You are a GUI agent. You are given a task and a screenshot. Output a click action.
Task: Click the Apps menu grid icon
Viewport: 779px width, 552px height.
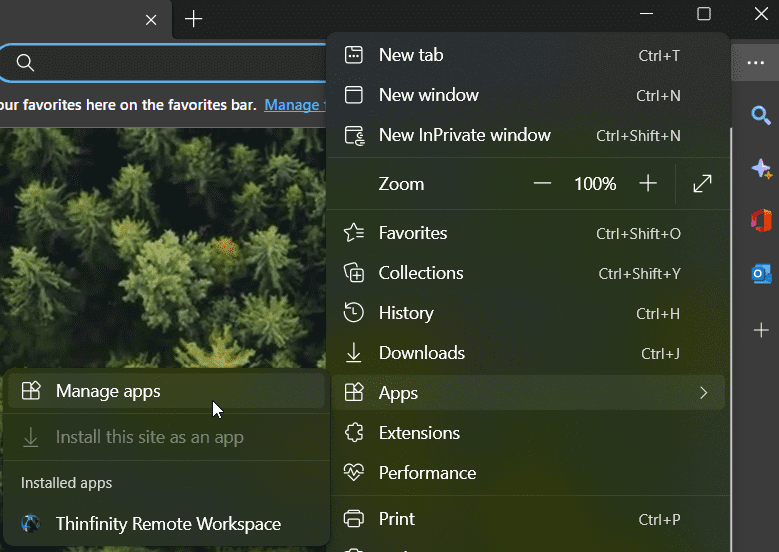[354, 393]
